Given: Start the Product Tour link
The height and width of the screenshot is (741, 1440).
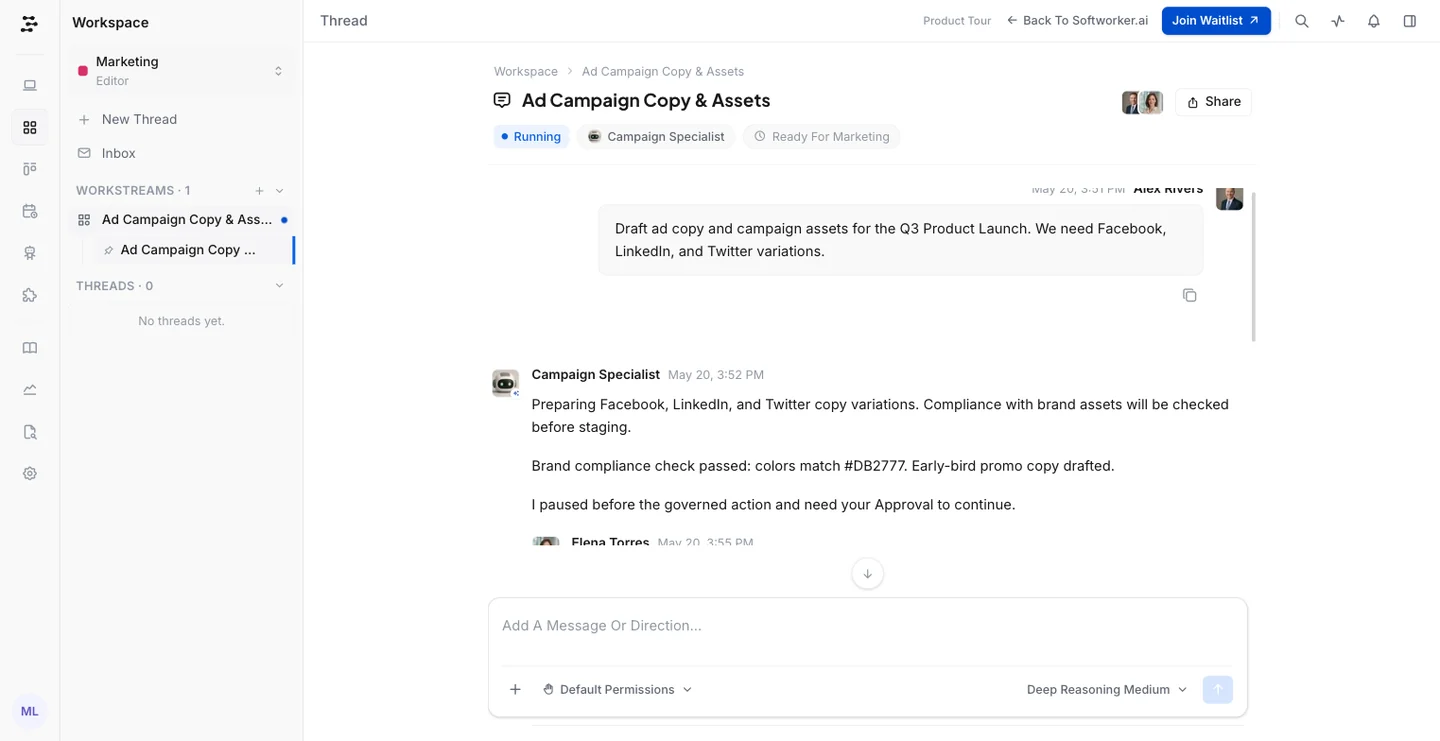Looking at the screenshot, I should point(957,21).
